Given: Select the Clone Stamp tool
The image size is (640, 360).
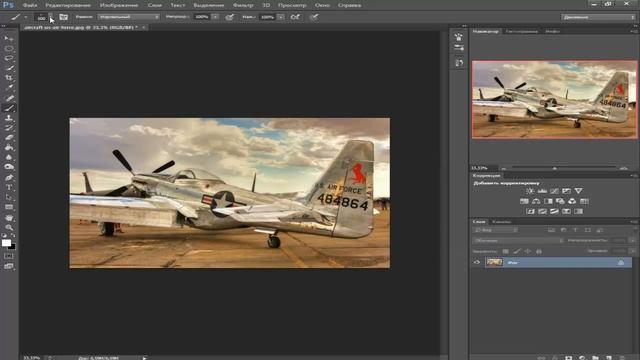Looking at the screenshot, I should click(9, 118).
